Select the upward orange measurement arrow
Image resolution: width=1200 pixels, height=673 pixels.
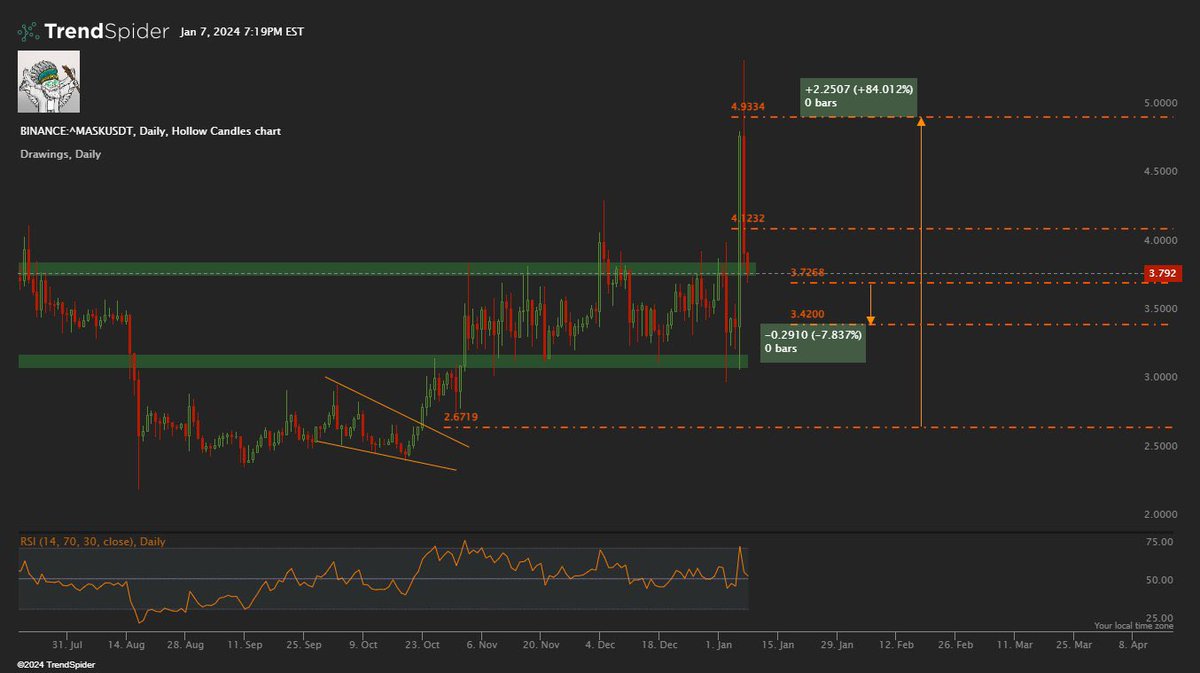pos(921,271)
